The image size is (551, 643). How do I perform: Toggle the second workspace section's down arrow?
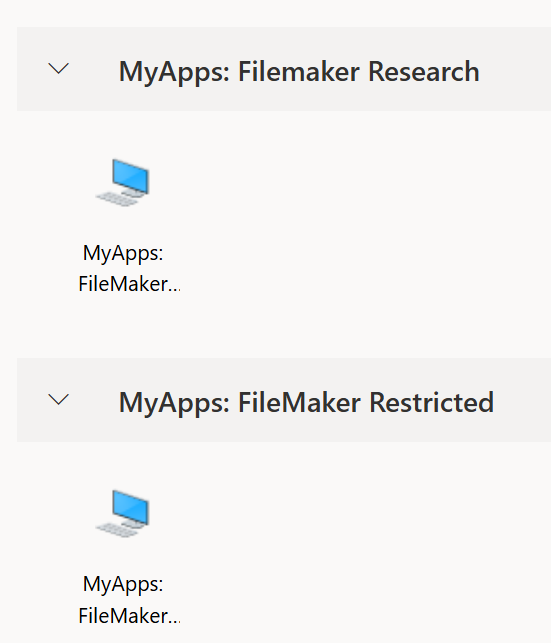[x=59, y=399]
